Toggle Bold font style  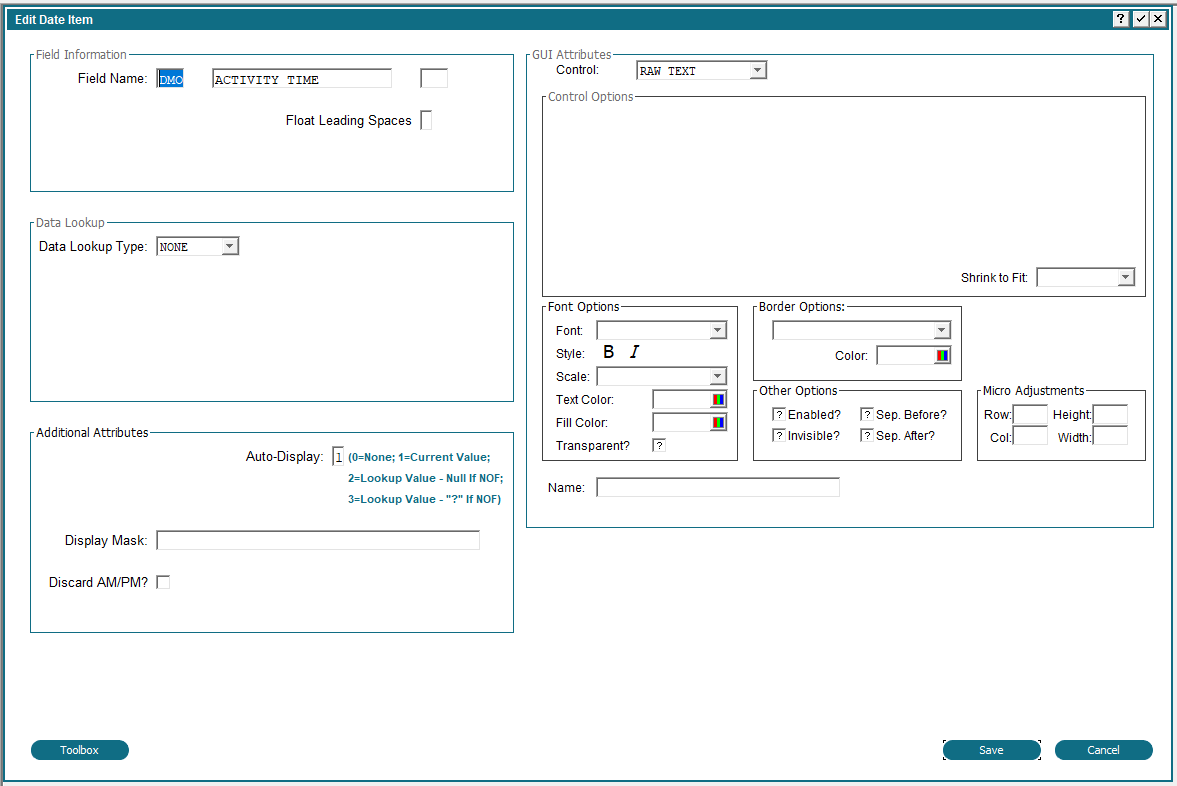coord(609,352)
